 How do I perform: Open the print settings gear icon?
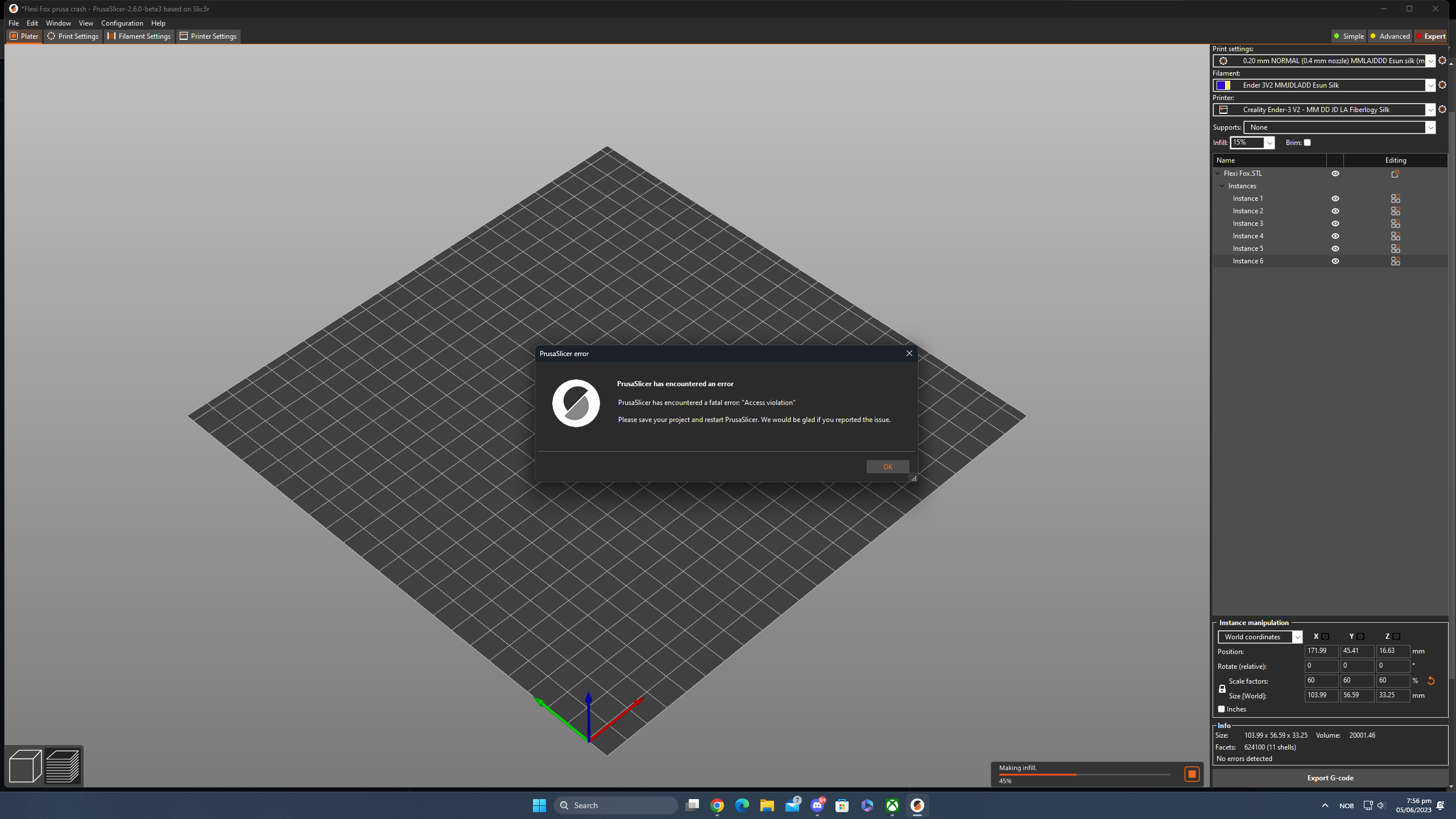tap(1443, 61)
